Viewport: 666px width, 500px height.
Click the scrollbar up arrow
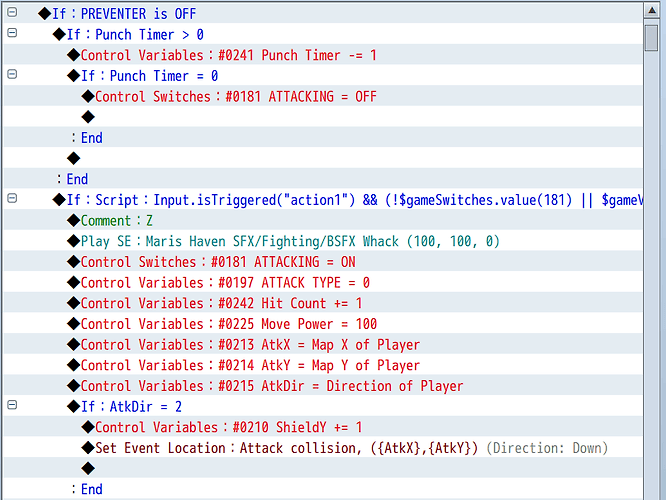point(652,11)
